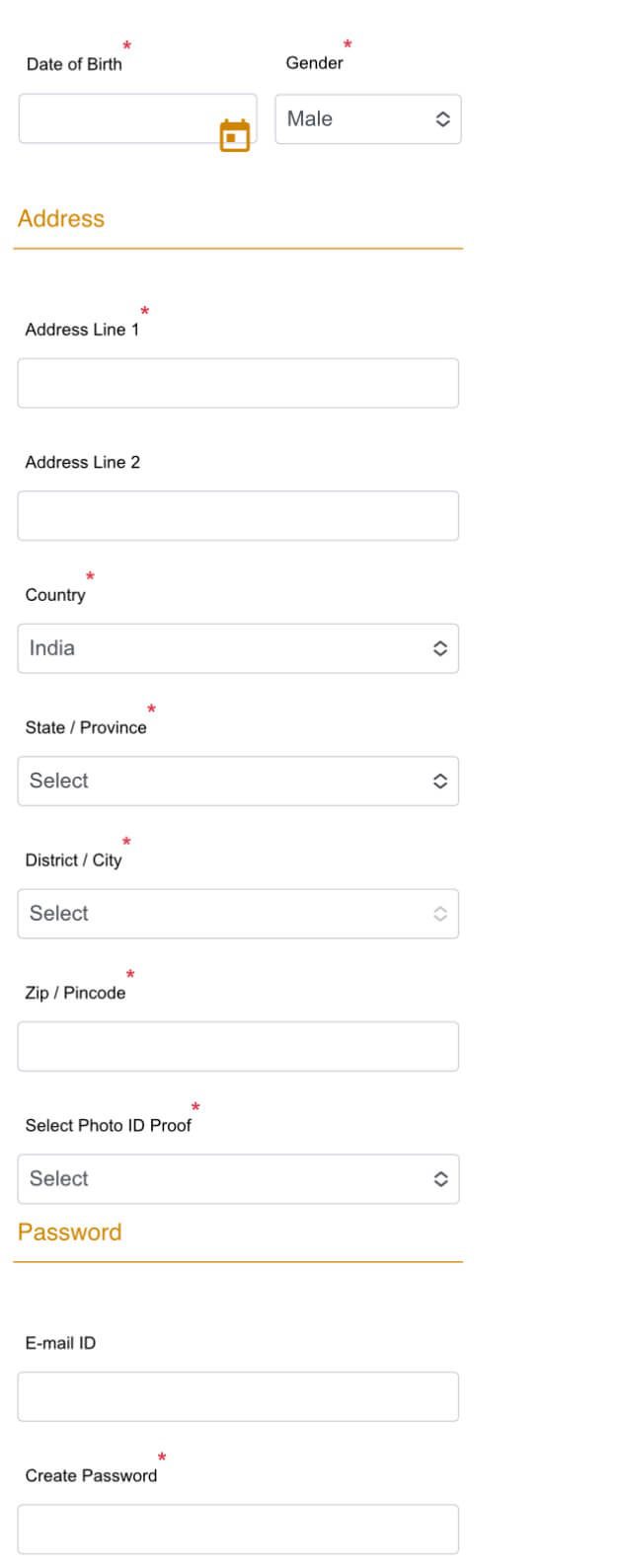This screenshot has height=1568, width=619.
Task: Click the "Select Photo ID Proof" label
Action: coord(109,1126)
